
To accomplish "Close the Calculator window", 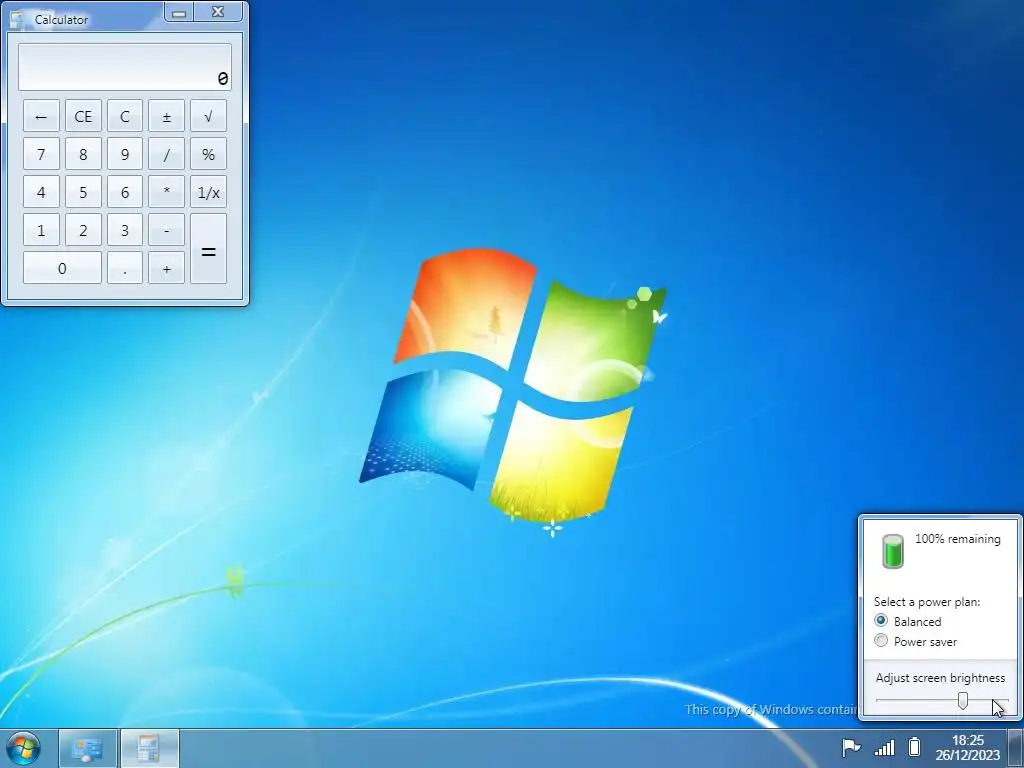I will (218, 12).
